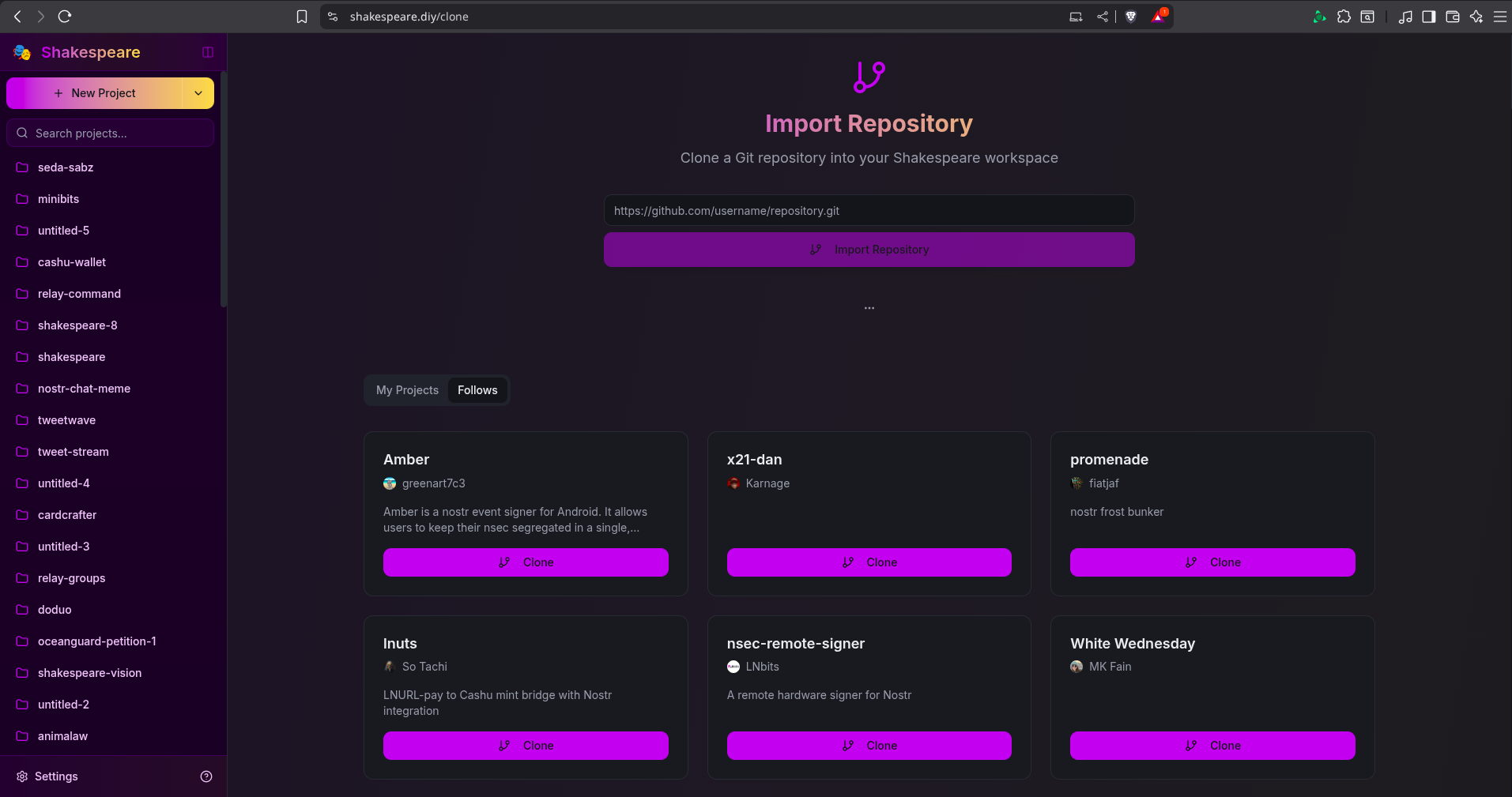Switch to the My Projects tab
1512x797 pixels.
[x=407, y=390]
